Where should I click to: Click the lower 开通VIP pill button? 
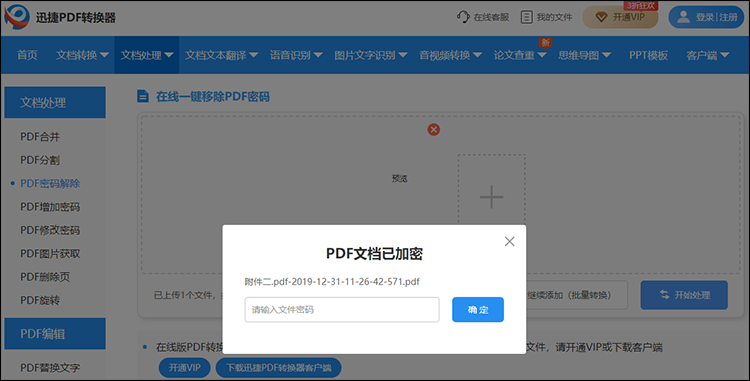tap(185, 368)
